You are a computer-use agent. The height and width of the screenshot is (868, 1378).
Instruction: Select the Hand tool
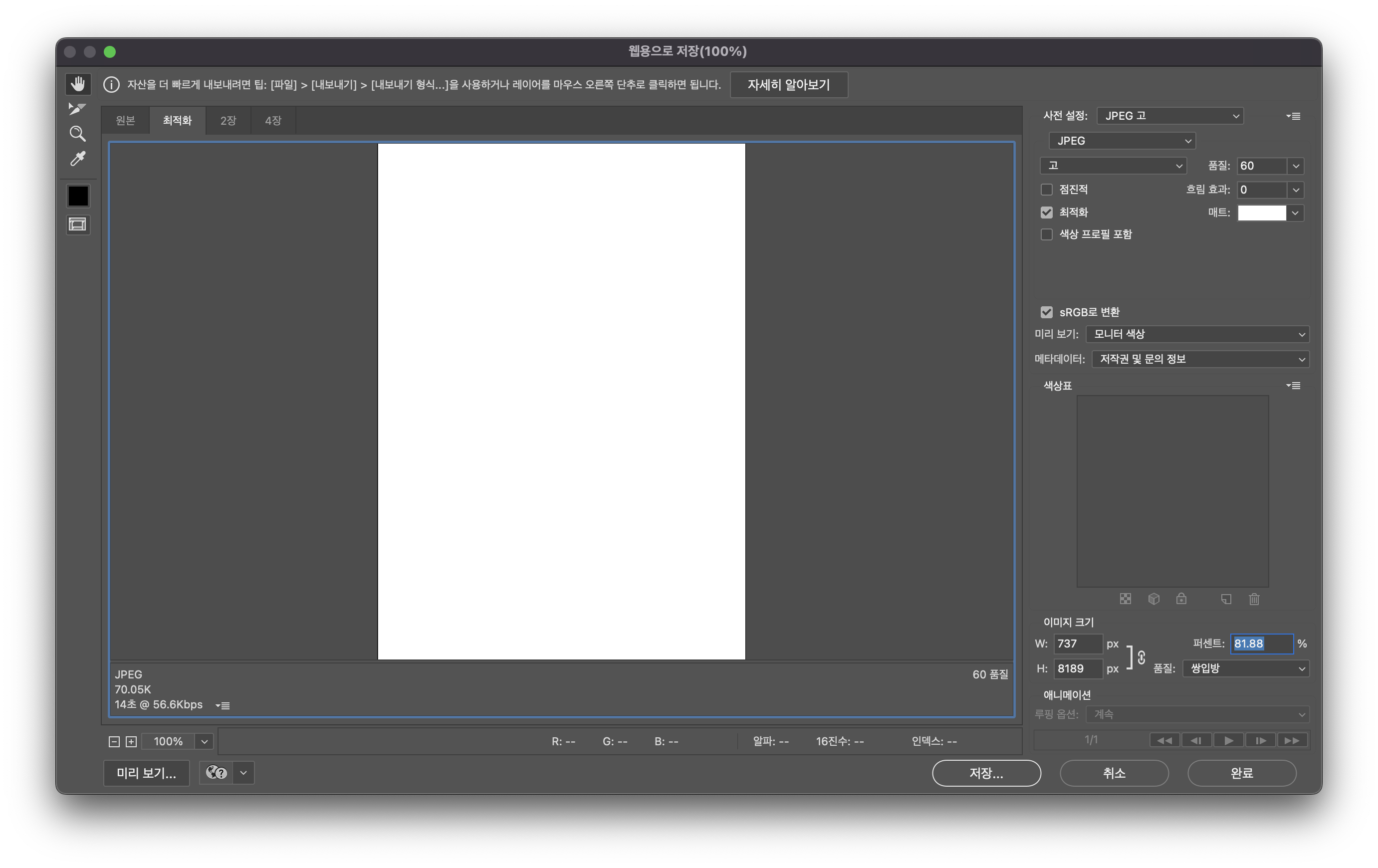coord(78,84)
